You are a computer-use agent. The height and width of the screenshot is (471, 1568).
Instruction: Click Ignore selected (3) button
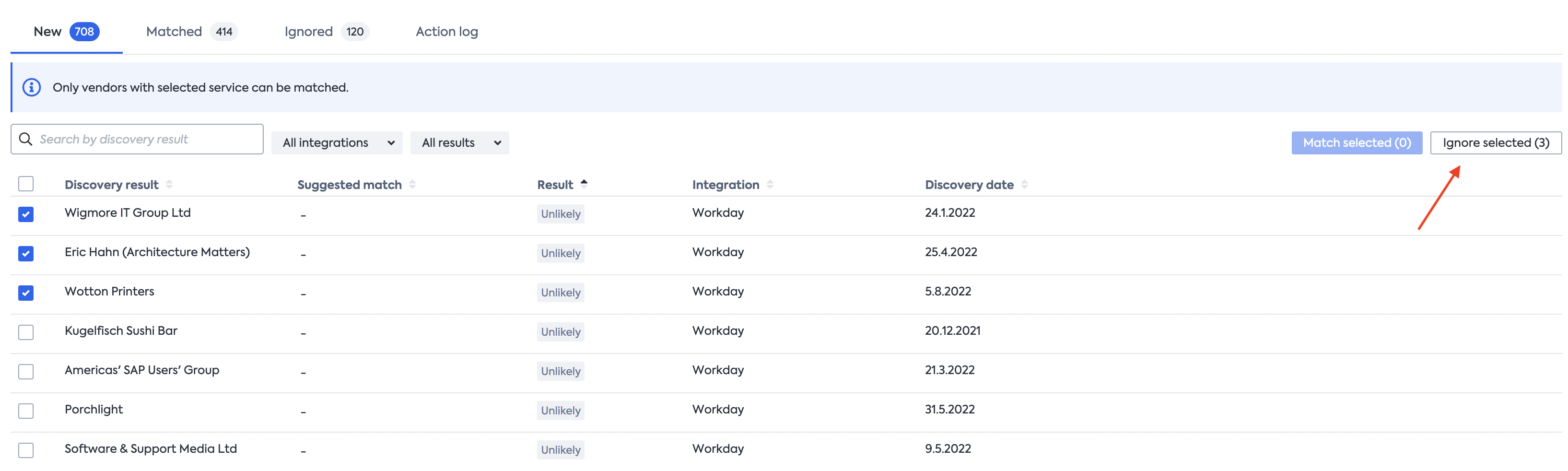pyautogui.click(x=1495, y=143)
